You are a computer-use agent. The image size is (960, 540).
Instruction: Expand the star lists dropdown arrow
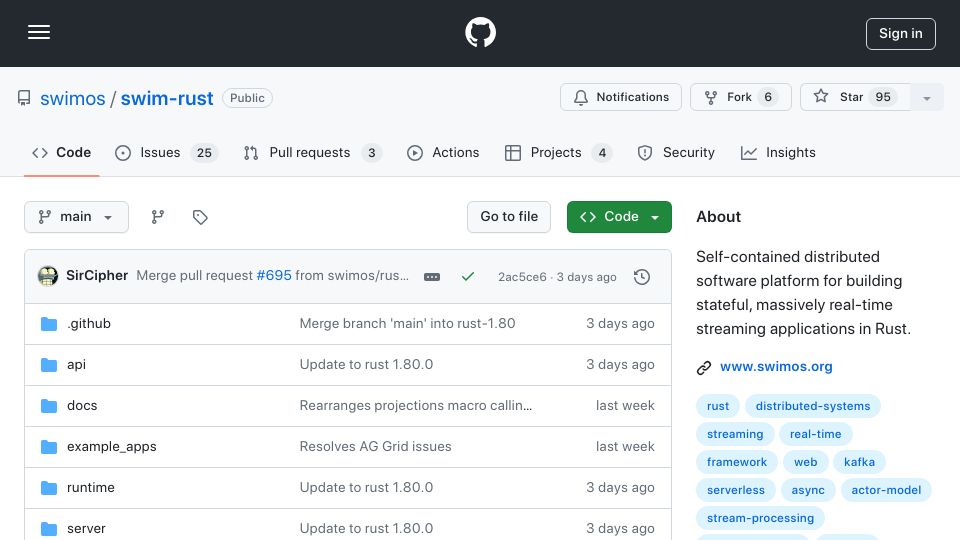[926, 97]
